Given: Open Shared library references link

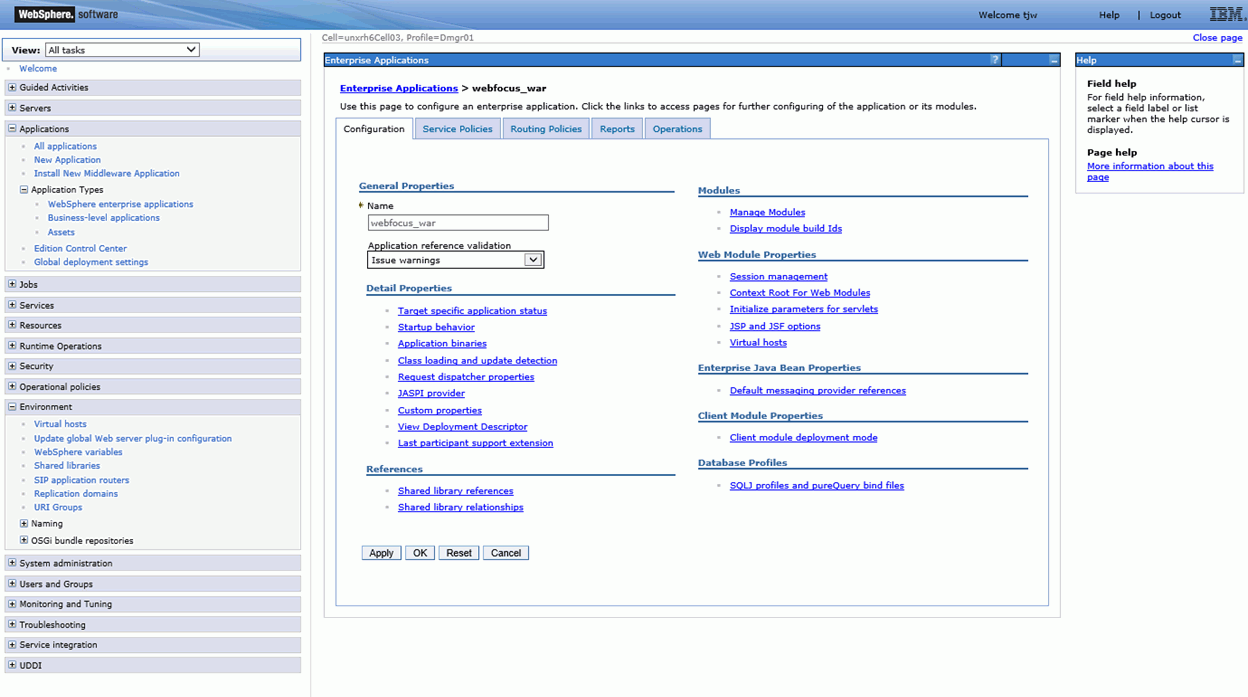Looking at the screenshot, I should [x=455, y=491].
